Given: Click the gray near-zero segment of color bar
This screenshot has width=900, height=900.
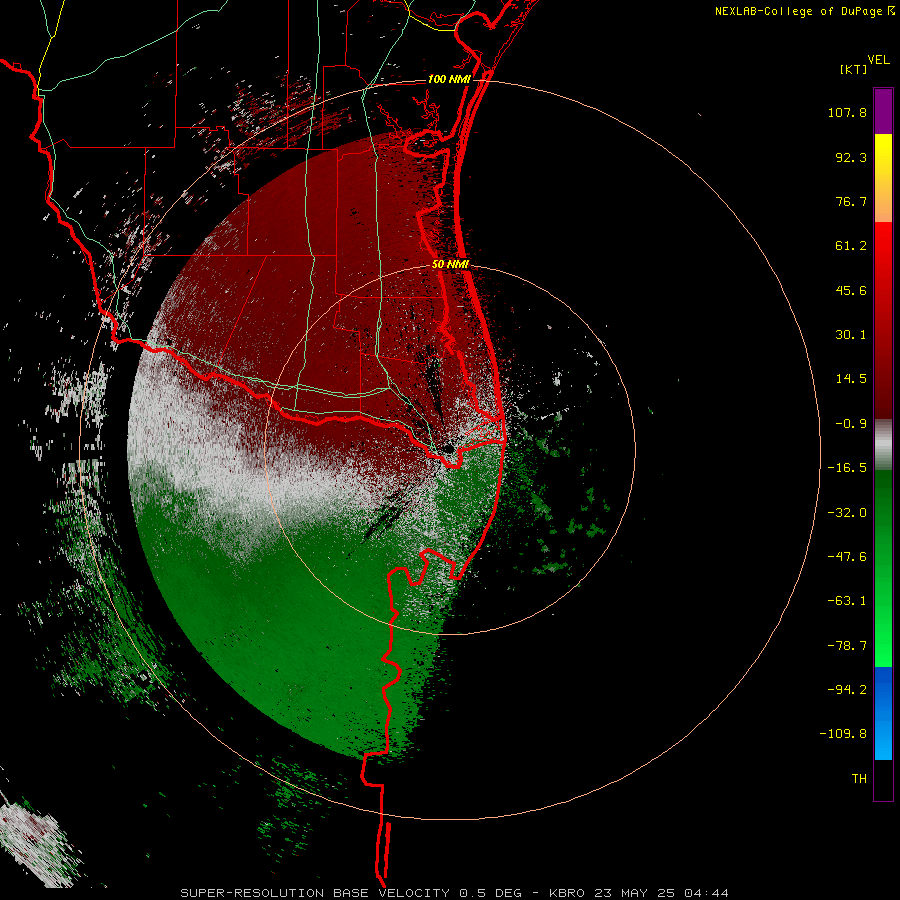Looking at the screenshot, I should pos(883,445).
